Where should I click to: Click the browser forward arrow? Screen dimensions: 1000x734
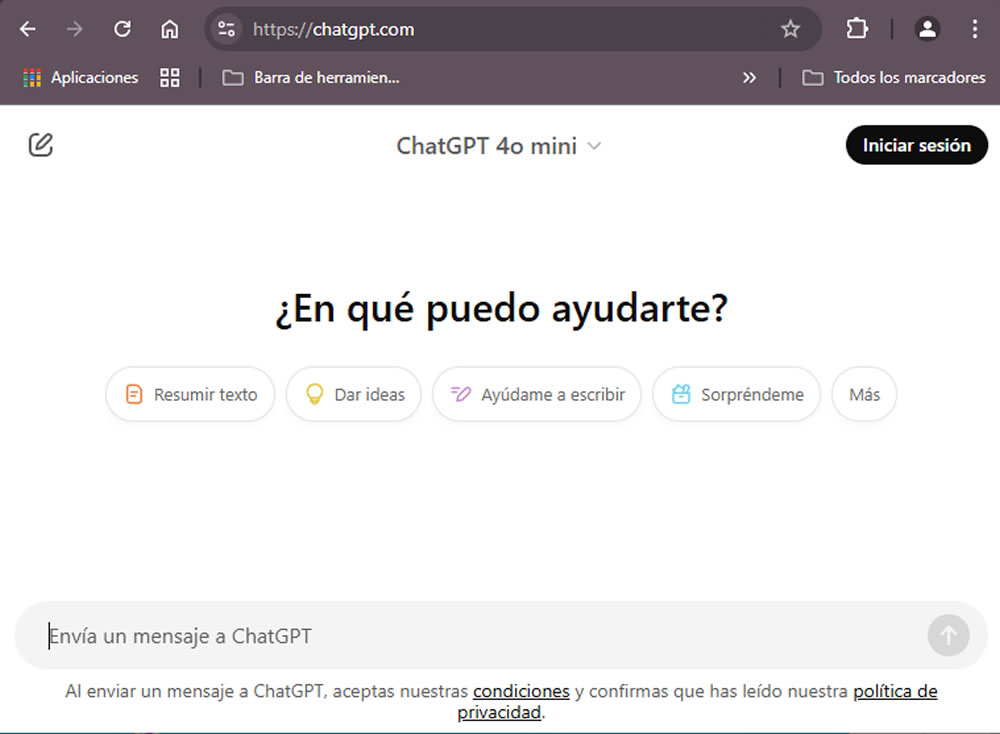click(75, 29)
